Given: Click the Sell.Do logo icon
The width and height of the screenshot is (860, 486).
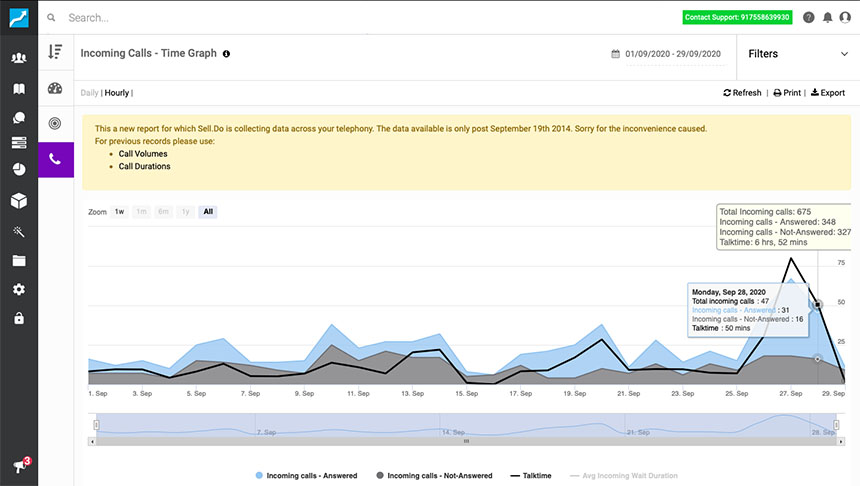Looking at the screenshot, I should [x=19, y=18].
